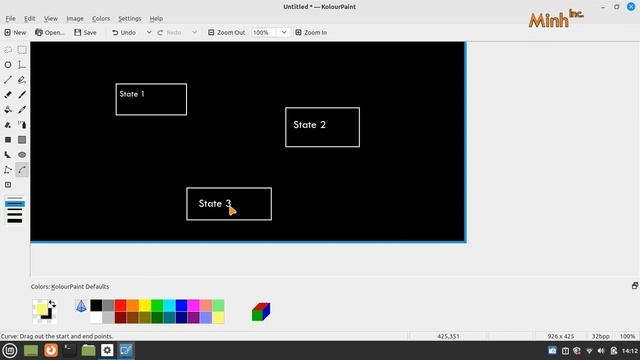Select the Line tool
The width and height of the screenshot is (640, 360).
coord(8,80)
